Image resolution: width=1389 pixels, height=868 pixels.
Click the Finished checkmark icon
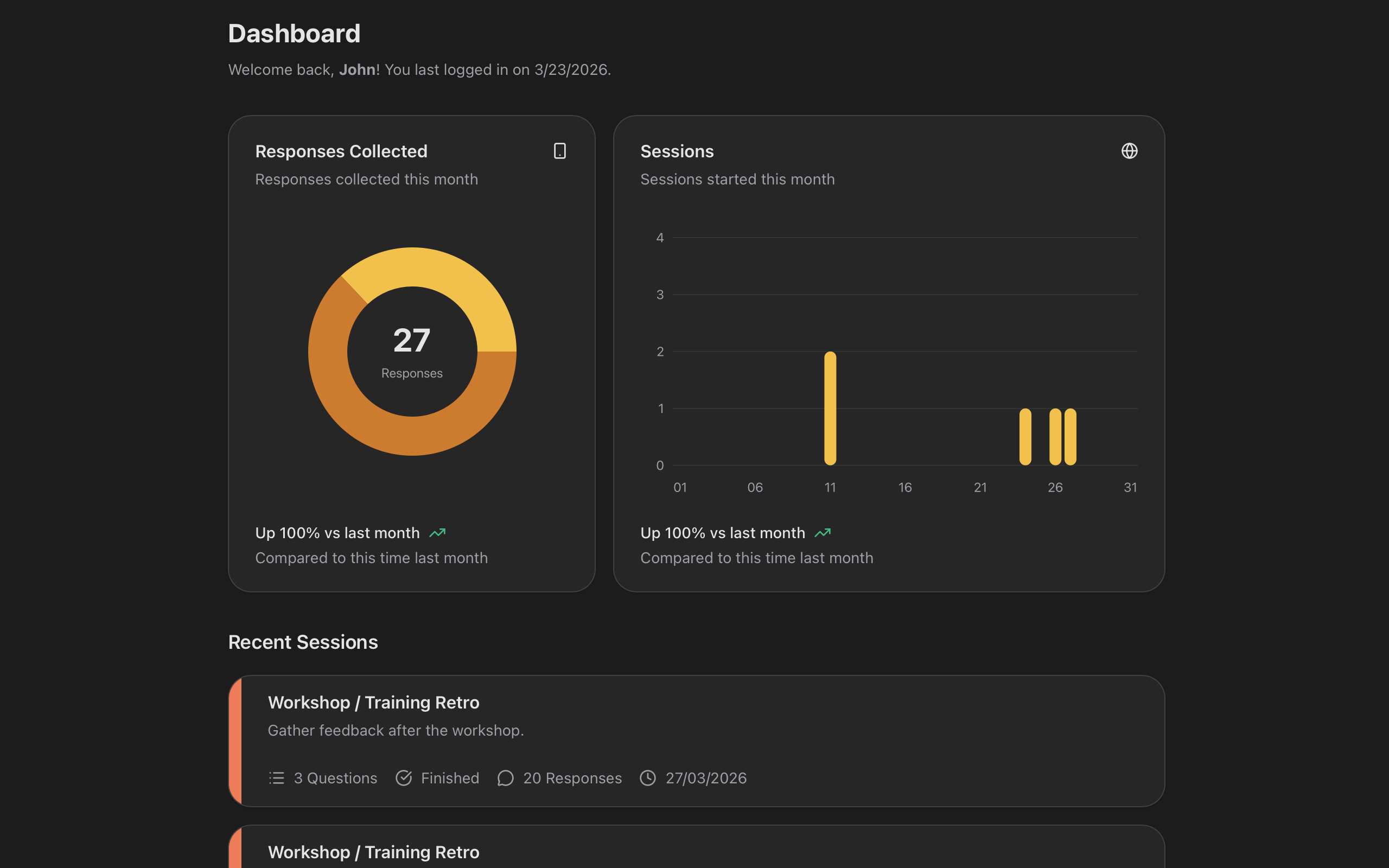[x=404, y=778]
